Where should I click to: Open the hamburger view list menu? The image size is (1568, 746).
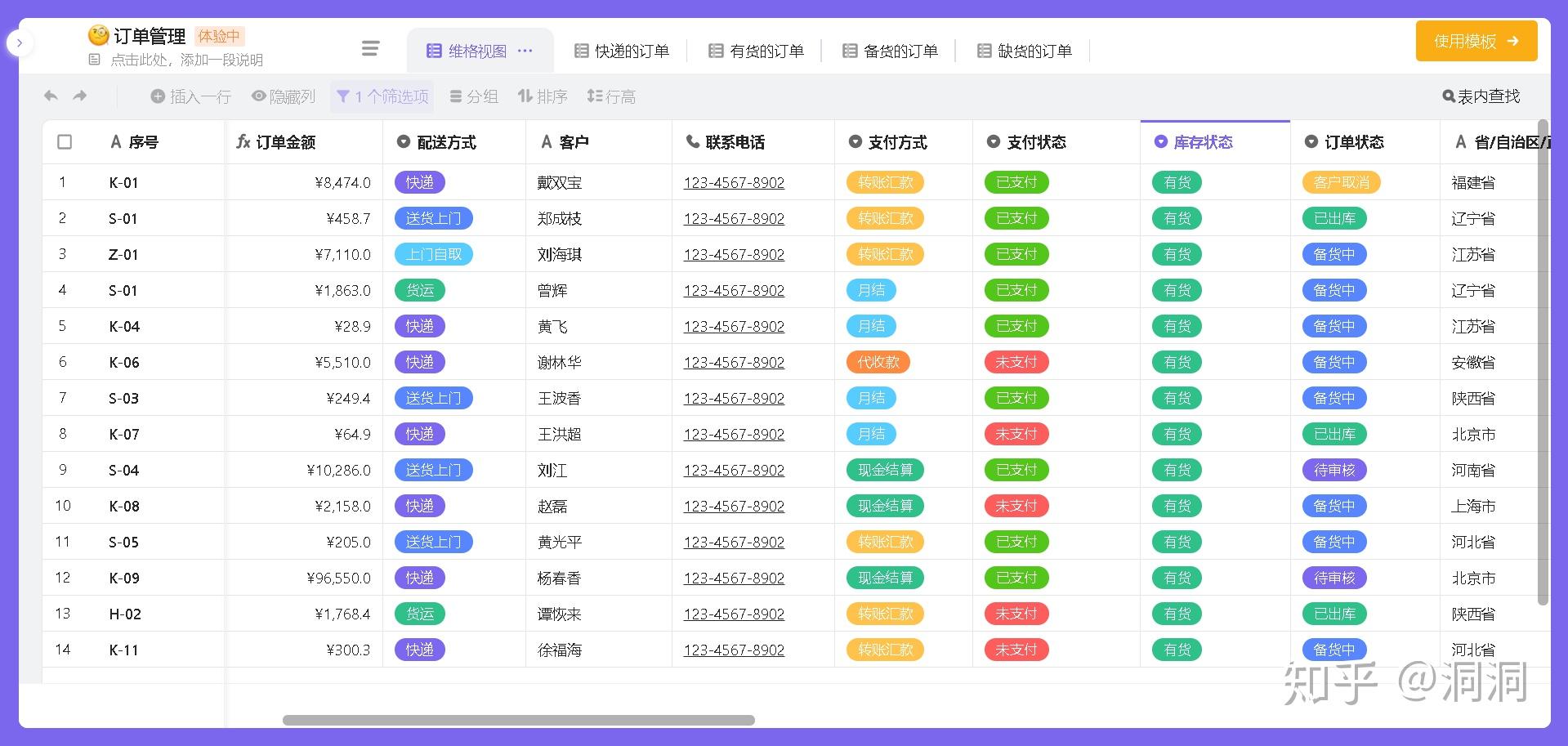point(370,49)
